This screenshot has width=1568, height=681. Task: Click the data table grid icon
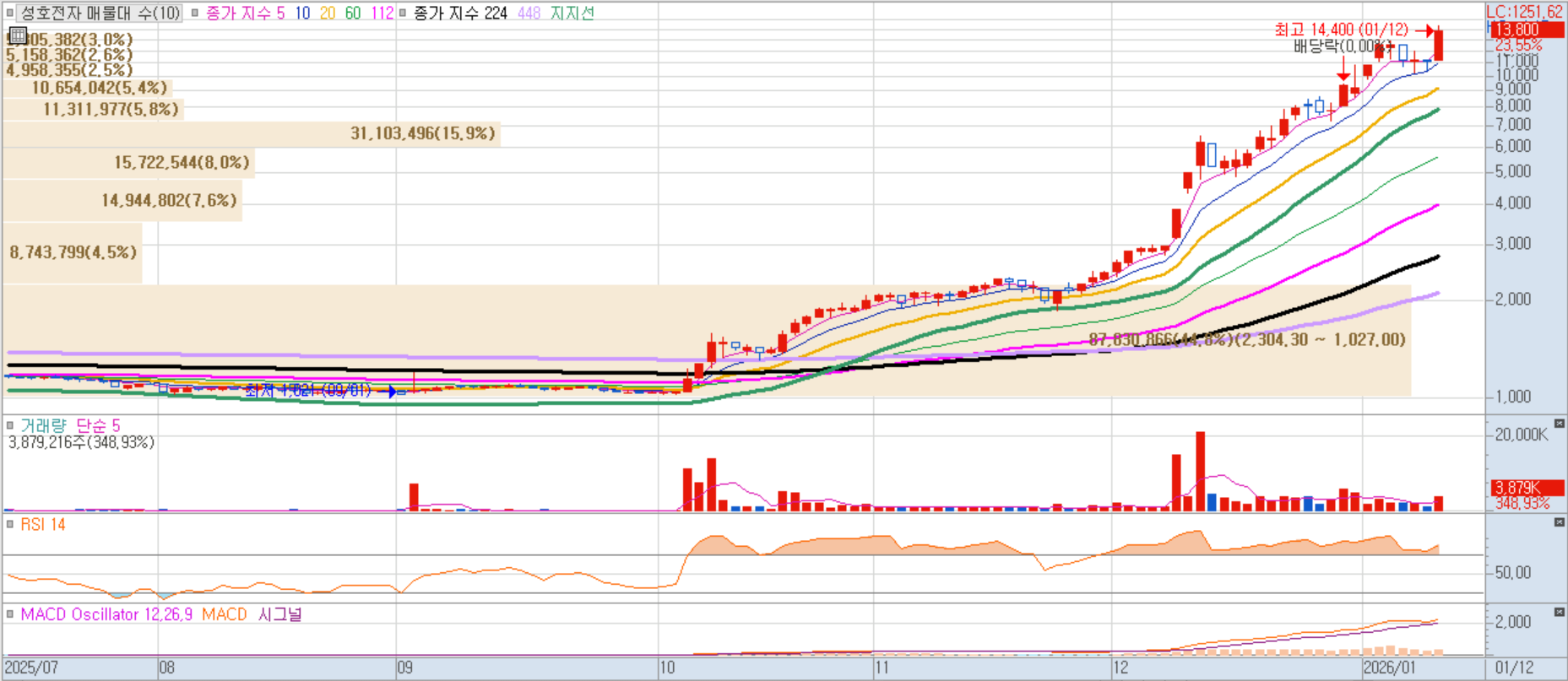pyautogui.click(x=17, y=35)
